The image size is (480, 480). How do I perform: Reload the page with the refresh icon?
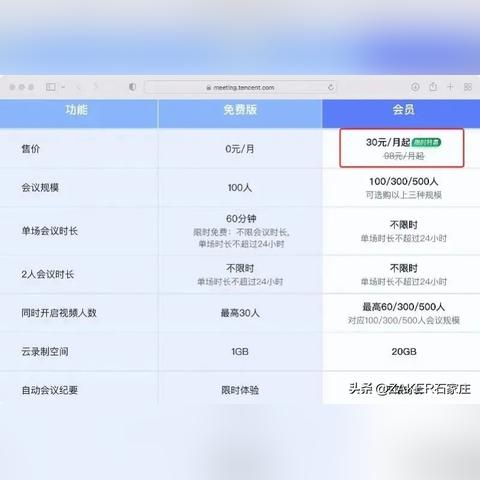[x=331, y=87]
